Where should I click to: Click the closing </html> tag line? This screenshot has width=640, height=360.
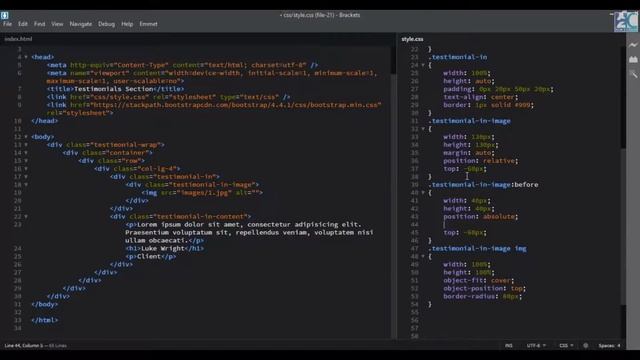point(44,320)
